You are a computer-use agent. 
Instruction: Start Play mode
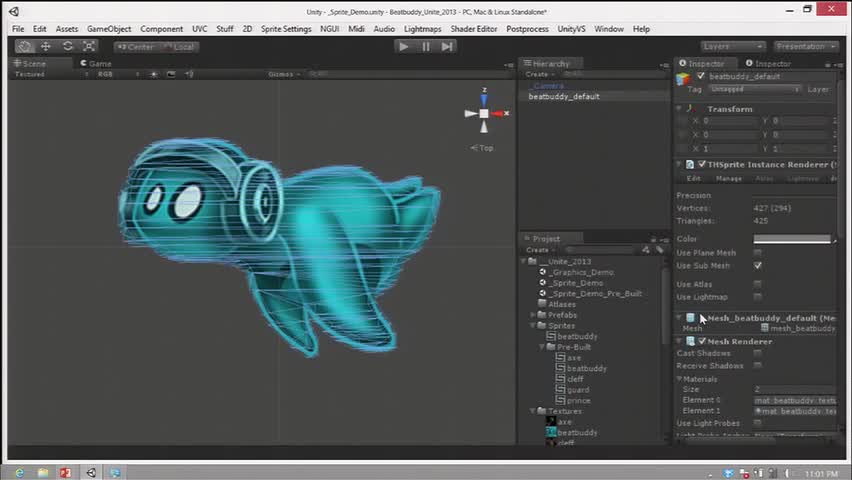(x=403, y=47)
